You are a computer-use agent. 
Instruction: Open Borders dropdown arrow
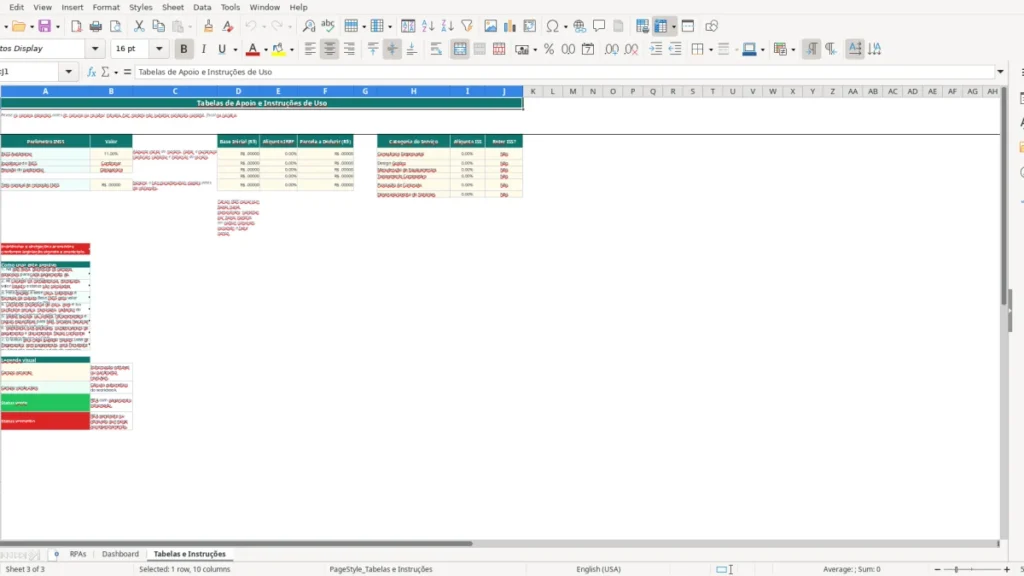[x=711, y=50]
